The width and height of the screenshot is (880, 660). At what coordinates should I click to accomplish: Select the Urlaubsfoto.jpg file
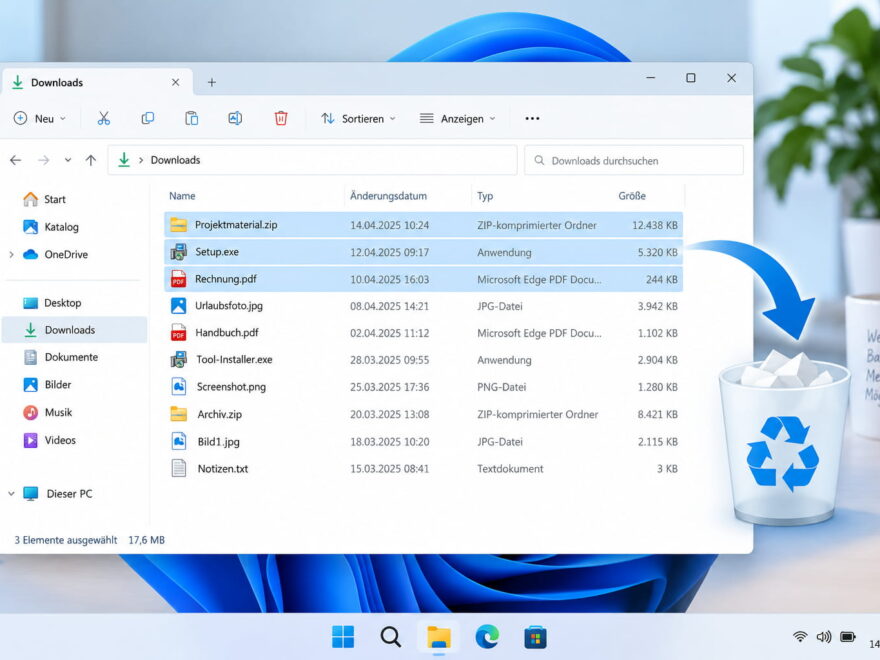pos(423,306)
